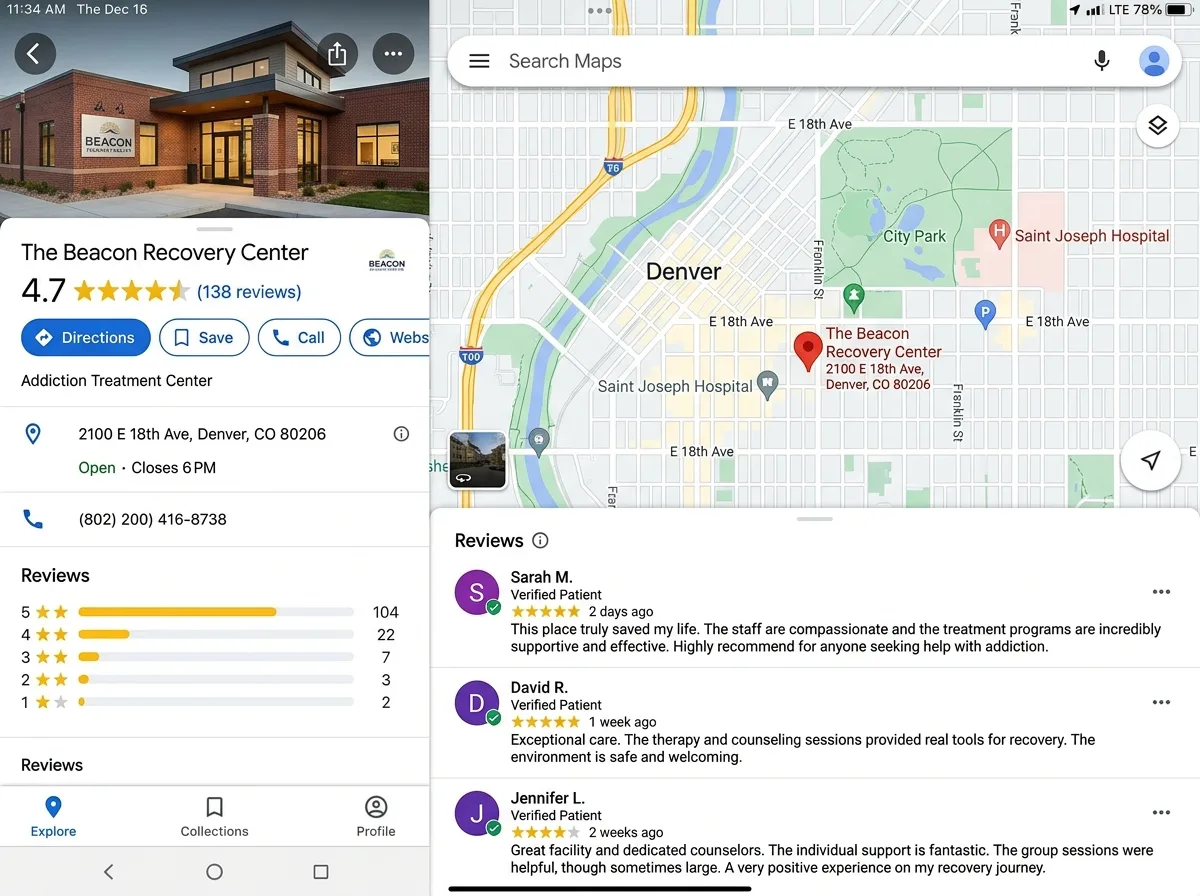This screenshot has height=896, width=1200.
Task: Tap the Search Maps input field
Action: pos(790,61)
